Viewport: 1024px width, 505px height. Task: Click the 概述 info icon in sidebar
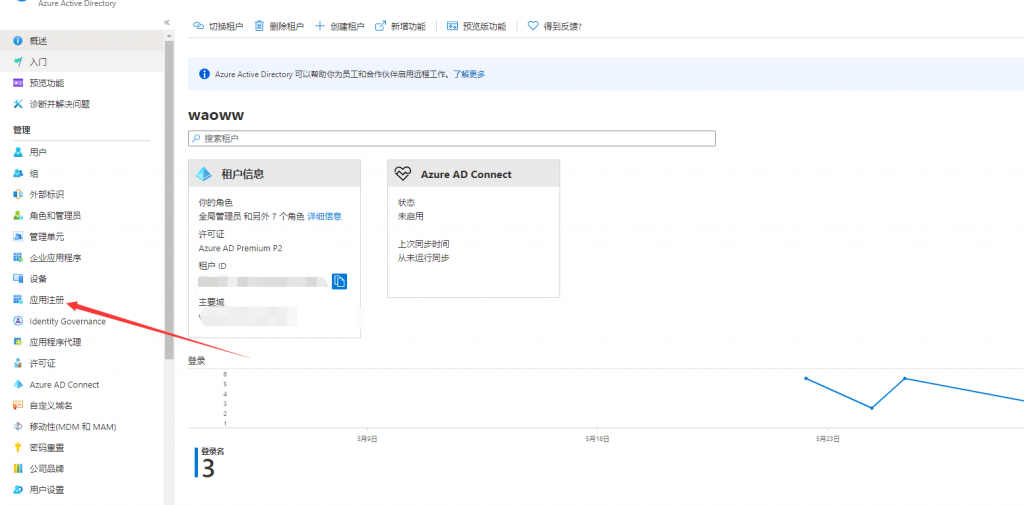[x=18, y=41]
